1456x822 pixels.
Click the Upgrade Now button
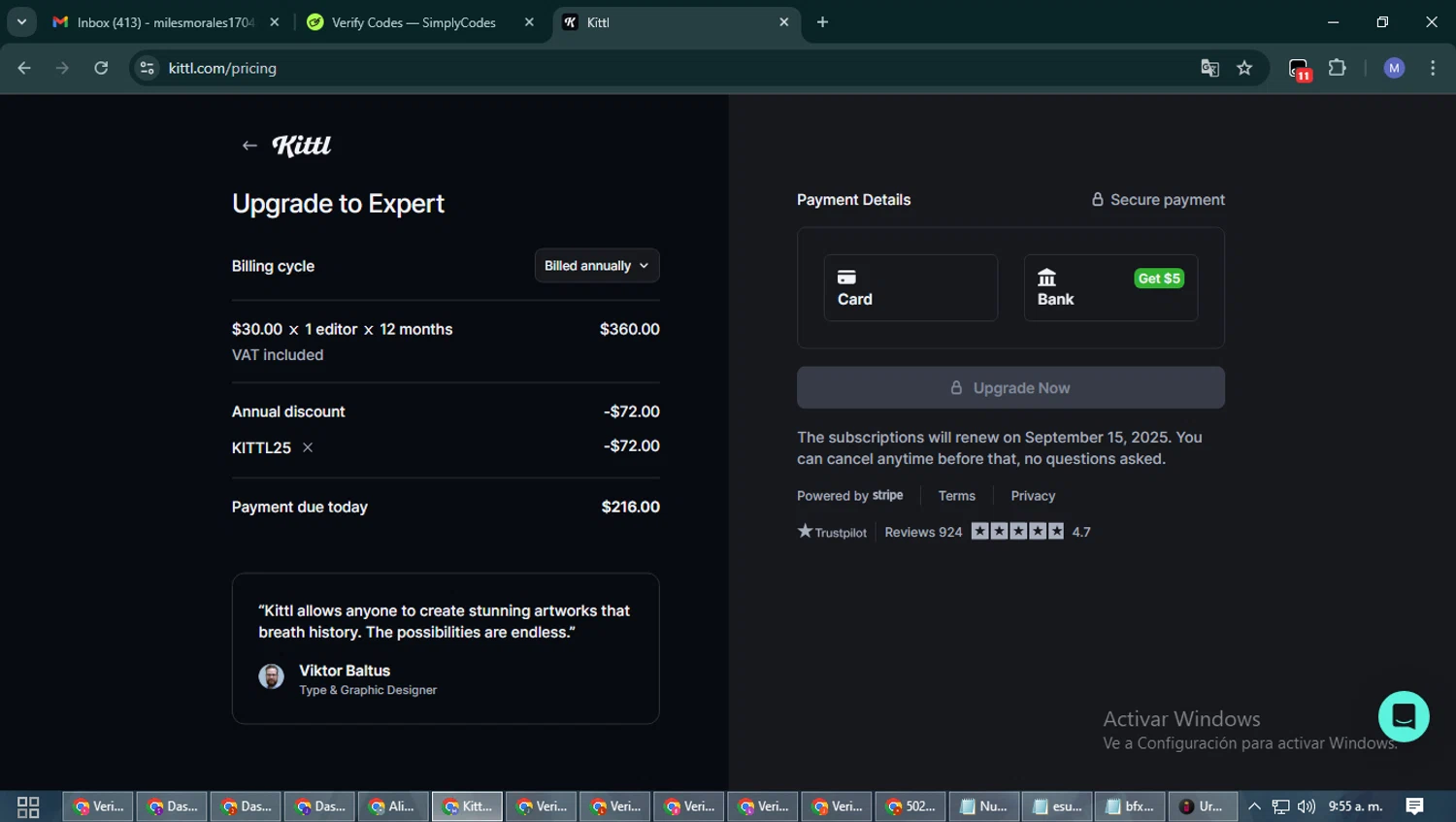click(x=1009, y=388)
